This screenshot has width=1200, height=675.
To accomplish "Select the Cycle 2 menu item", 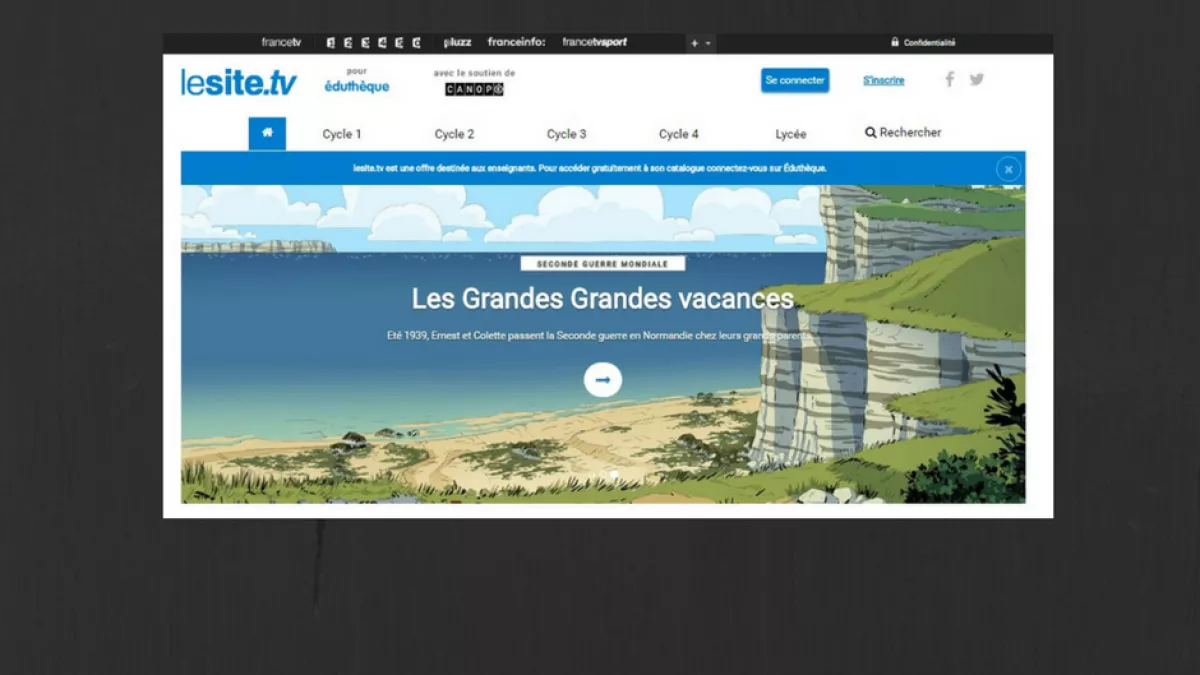I will pos(454,134).
